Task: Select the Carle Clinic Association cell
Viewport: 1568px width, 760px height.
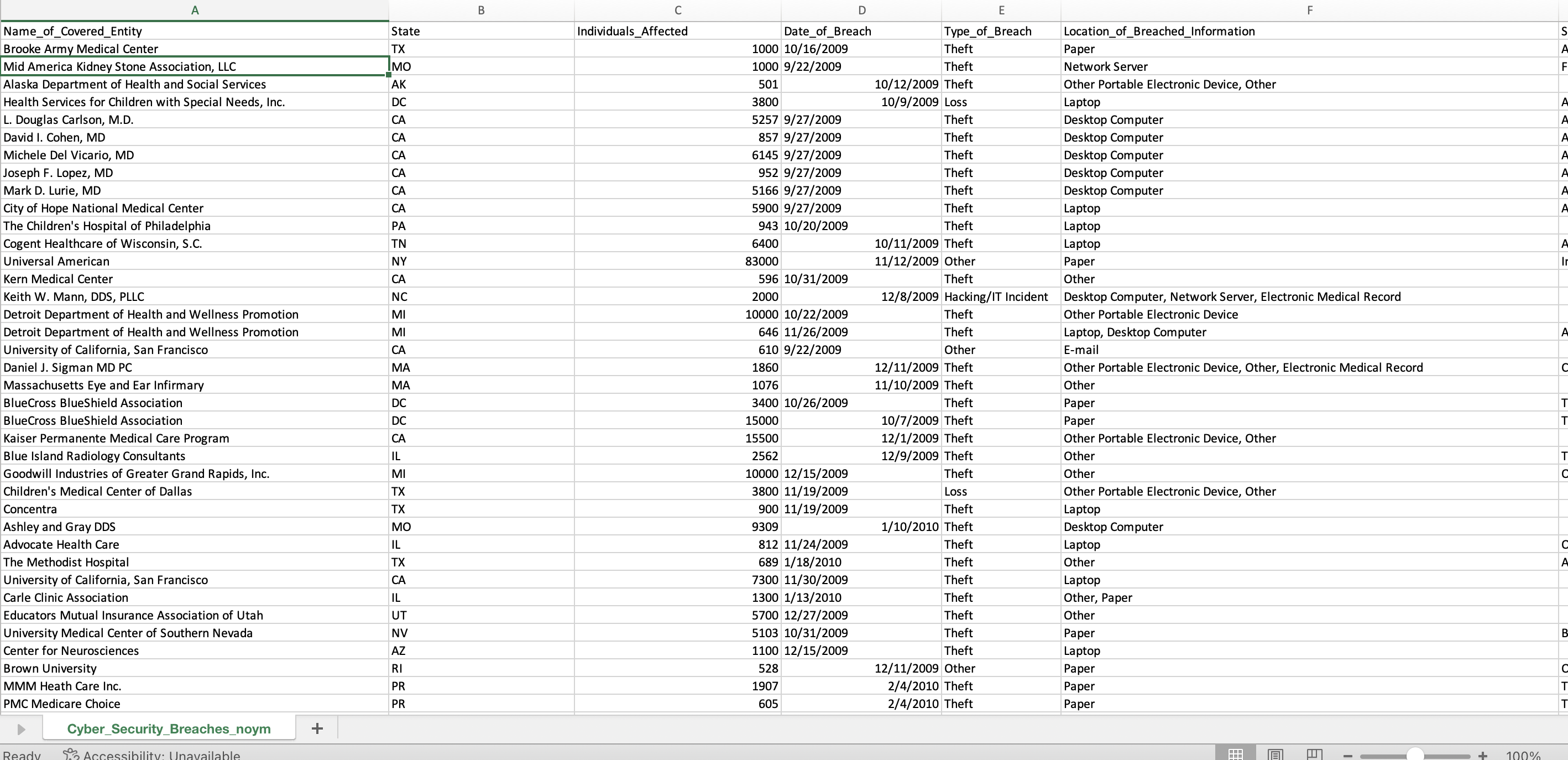Action: coord(195,597)
